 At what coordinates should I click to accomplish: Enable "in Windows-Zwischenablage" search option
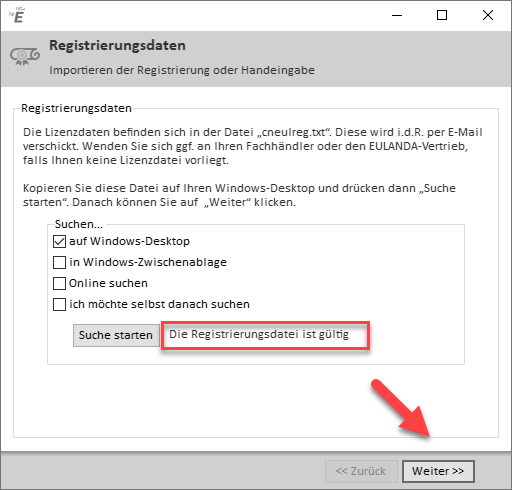click(59, 262)
